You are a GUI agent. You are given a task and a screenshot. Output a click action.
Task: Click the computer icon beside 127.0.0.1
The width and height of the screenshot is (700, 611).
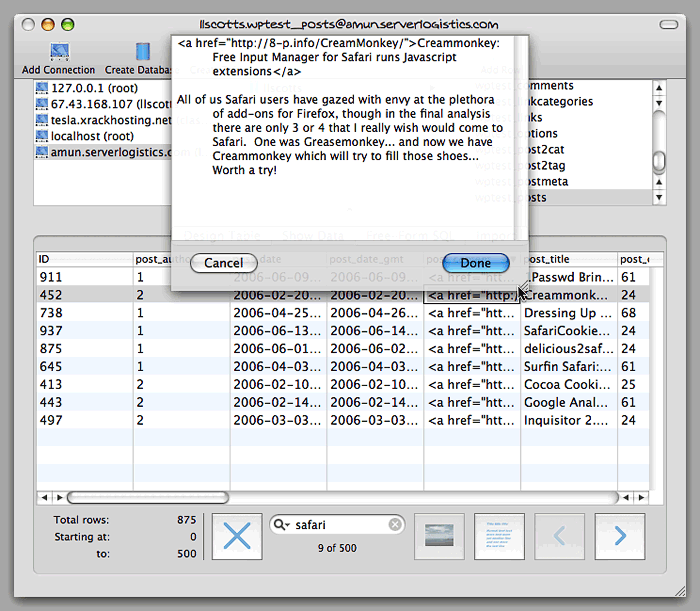pyautogui.click(x=42, y=87)
